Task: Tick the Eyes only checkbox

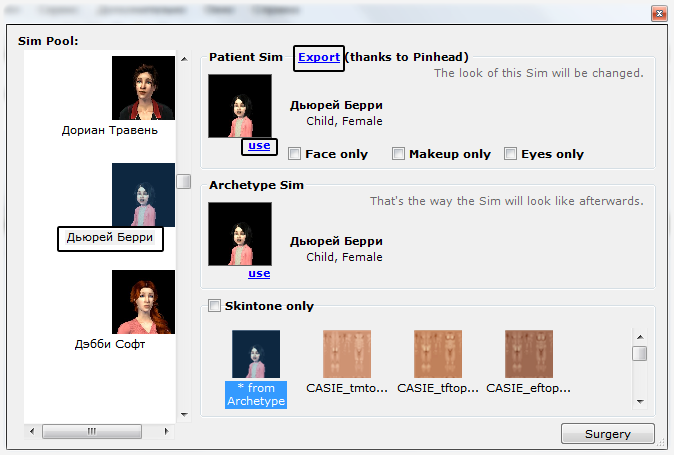Action: [x=511, y=154]
